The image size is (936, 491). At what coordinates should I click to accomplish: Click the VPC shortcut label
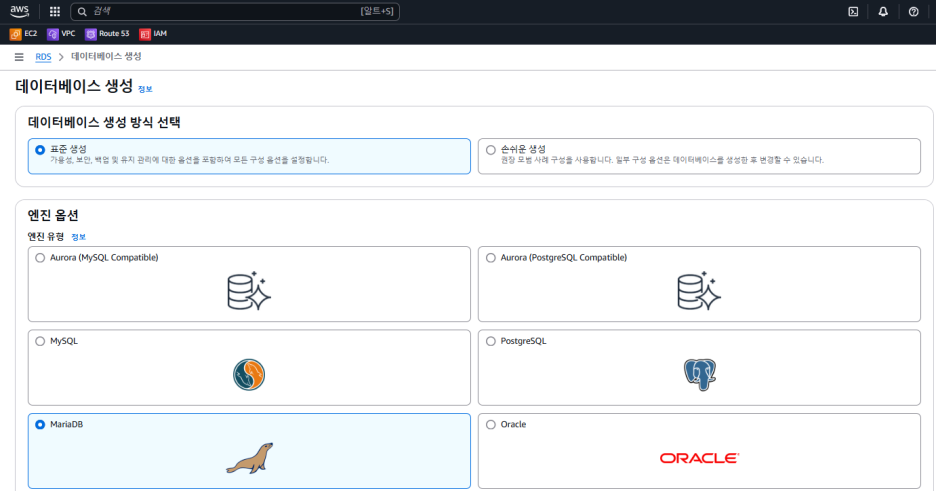pyautogui.click(x=68, y=33)
